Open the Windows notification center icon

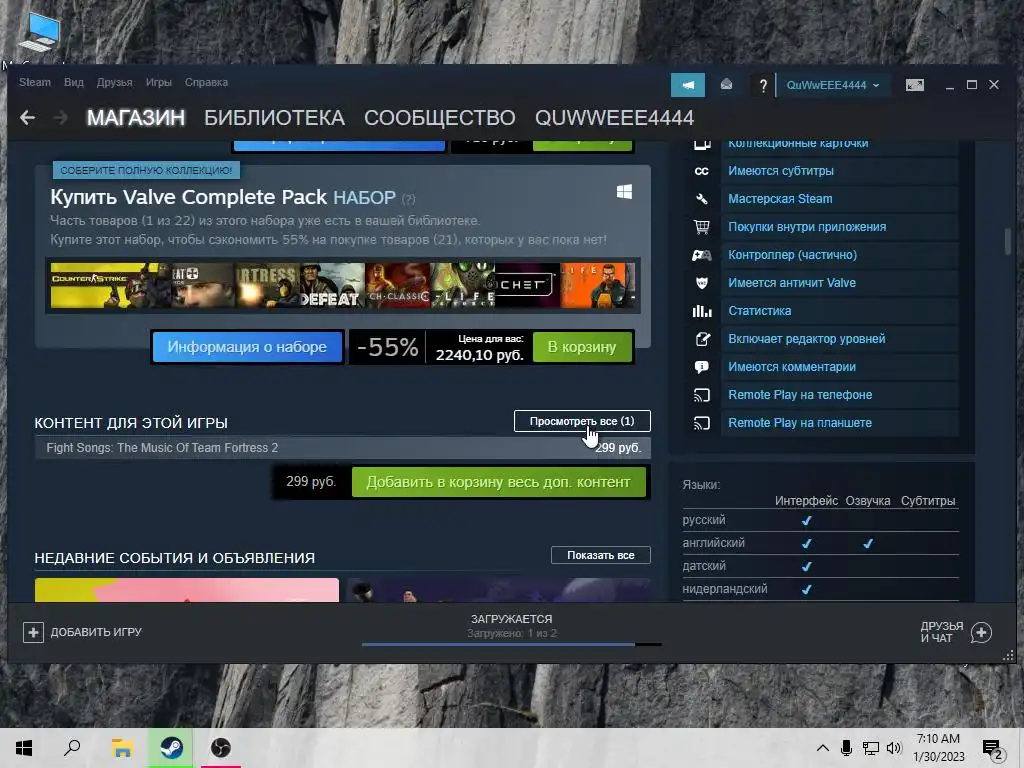coord(992,749)
